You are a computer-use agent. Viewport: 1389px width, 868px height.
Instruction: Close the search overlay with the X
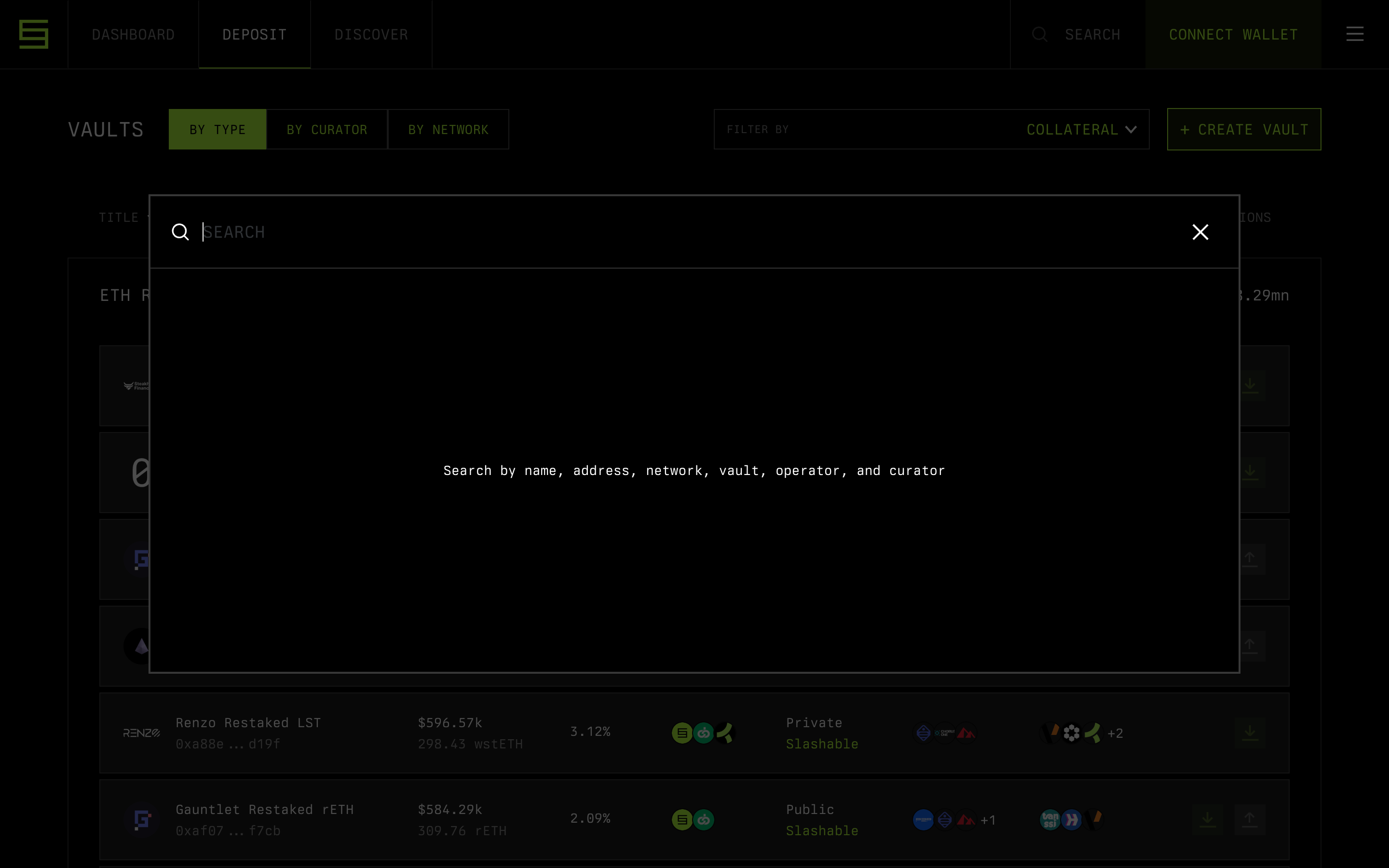(x=1200, y=232)
